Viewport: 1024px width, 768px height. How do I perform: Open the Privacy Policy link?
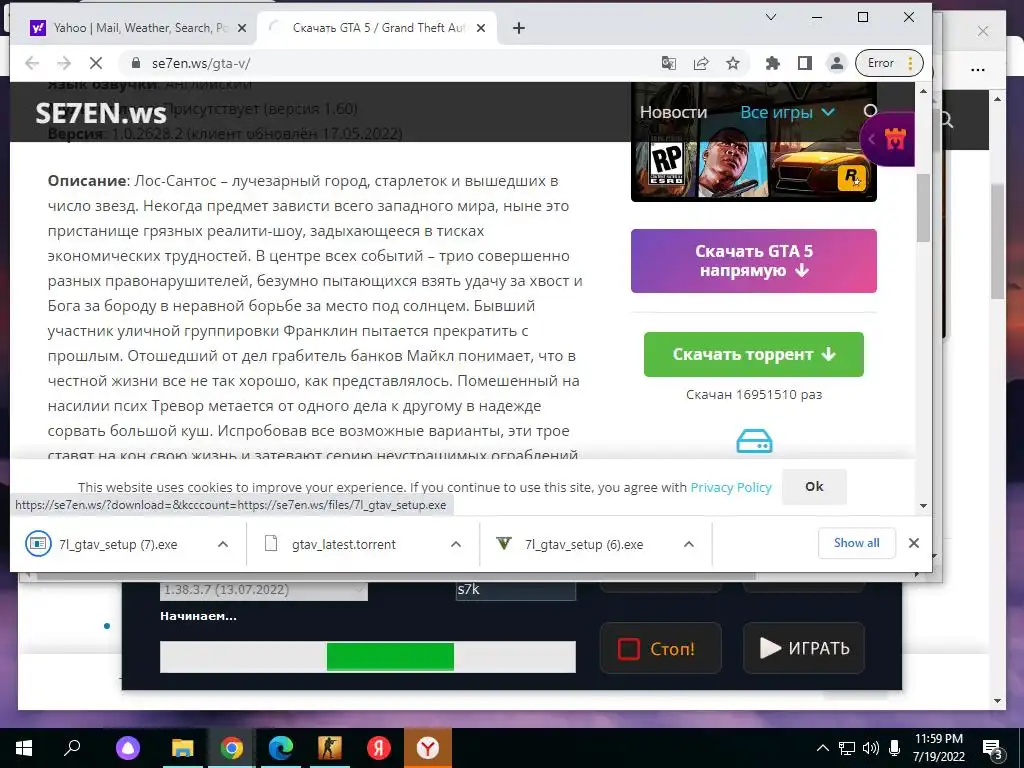pos(731,487)
